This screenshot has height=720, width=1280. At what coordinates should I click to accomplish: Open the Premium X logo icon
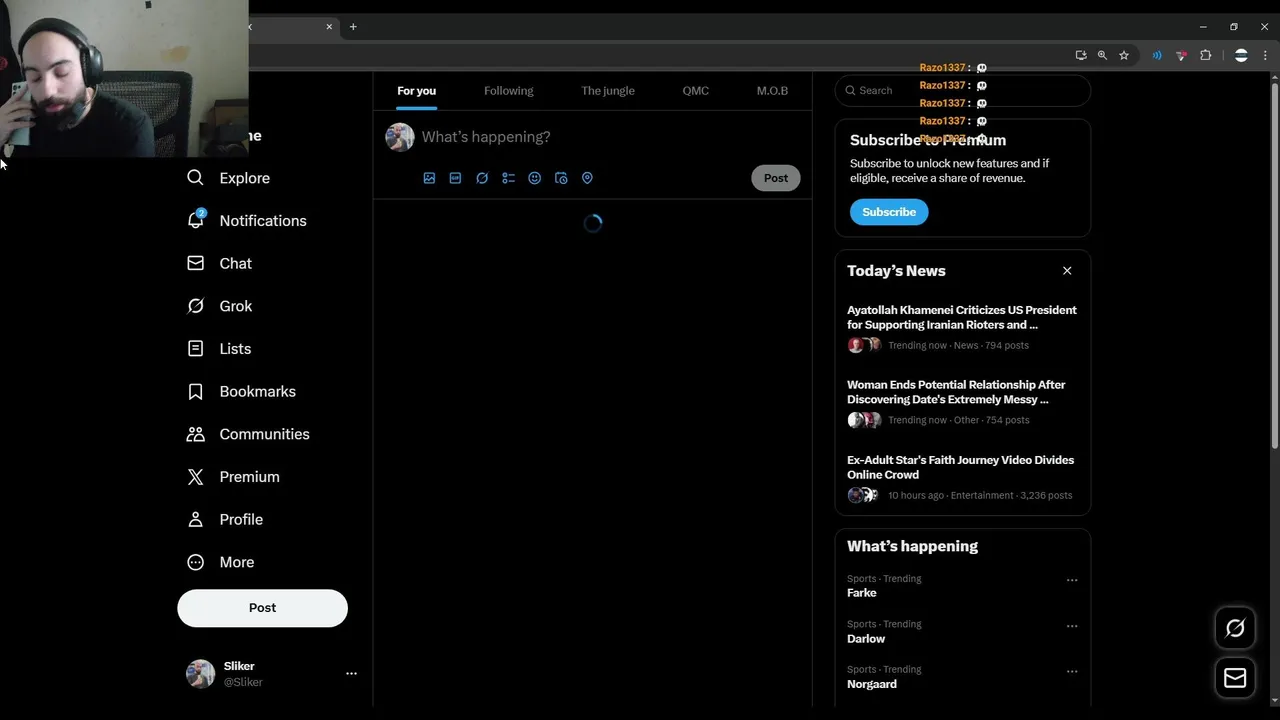click(x=195, y=477)
